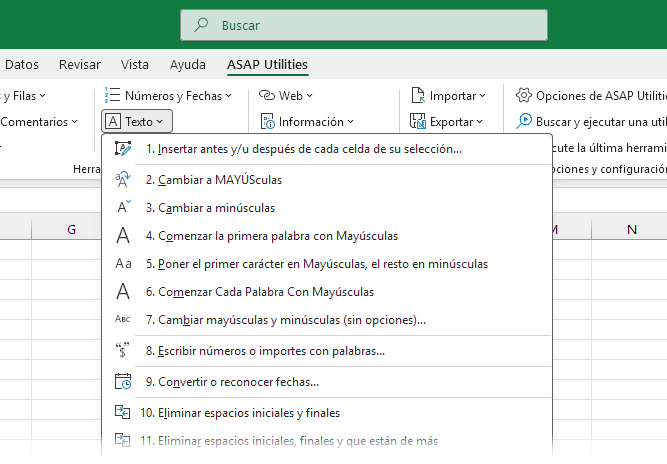Open the Datos ribbon tab
Viewport: 667px width, 464px height.
(x=21, y=64)
